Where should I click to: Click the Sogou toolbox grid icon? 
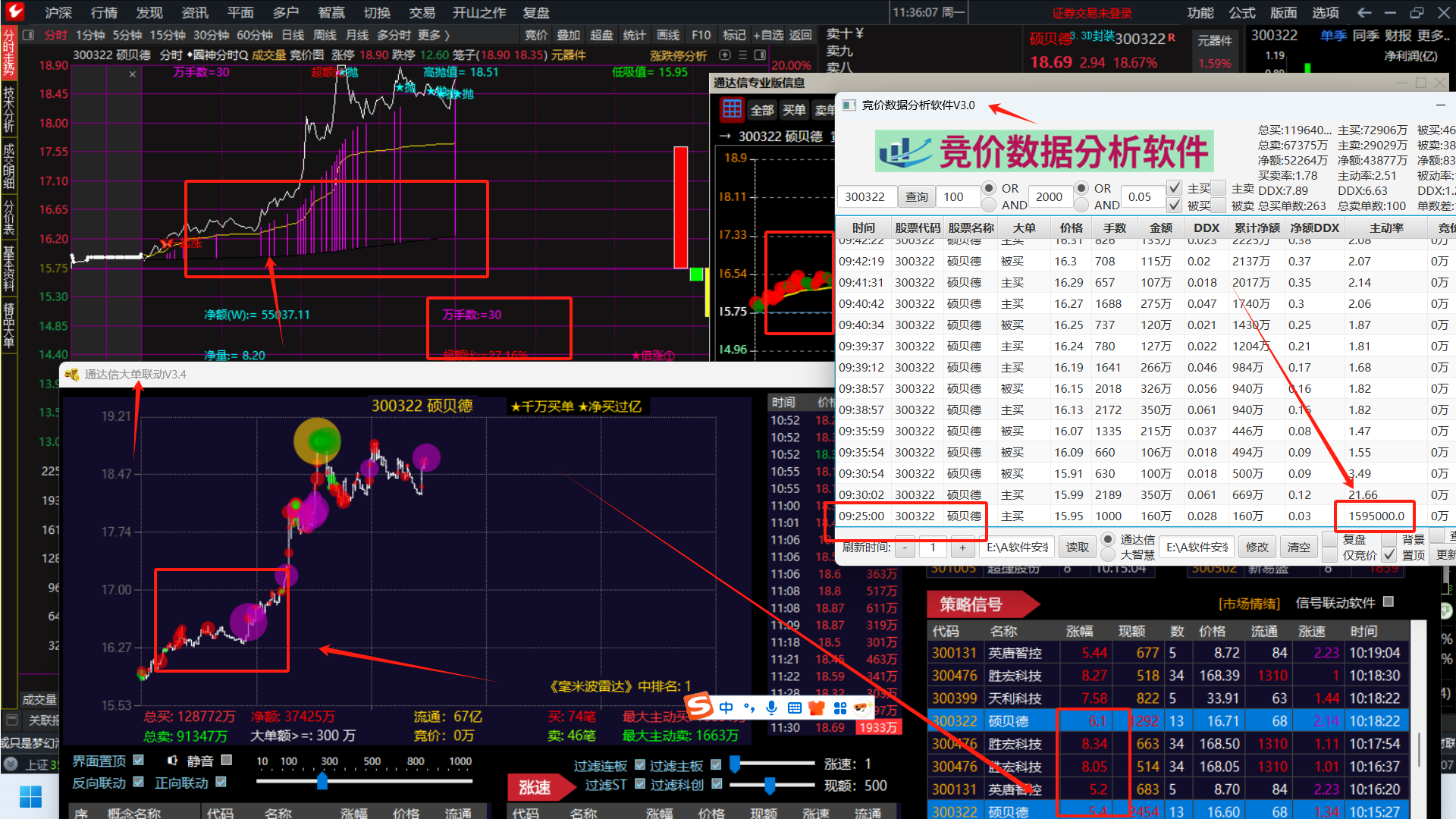pos(839,708)
